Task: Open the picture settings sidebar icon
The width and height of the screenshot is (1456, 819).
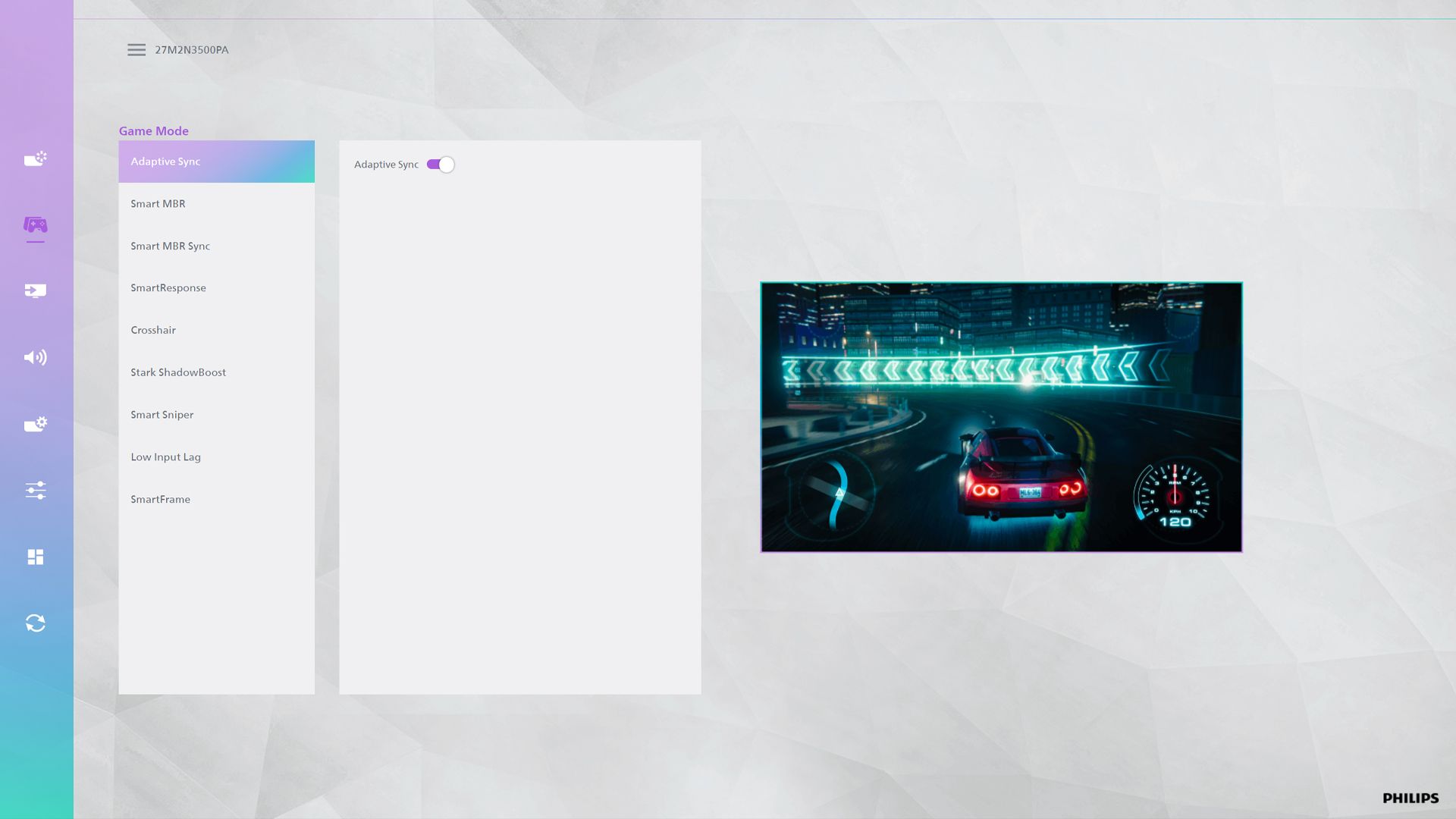Action: [36, 158]
